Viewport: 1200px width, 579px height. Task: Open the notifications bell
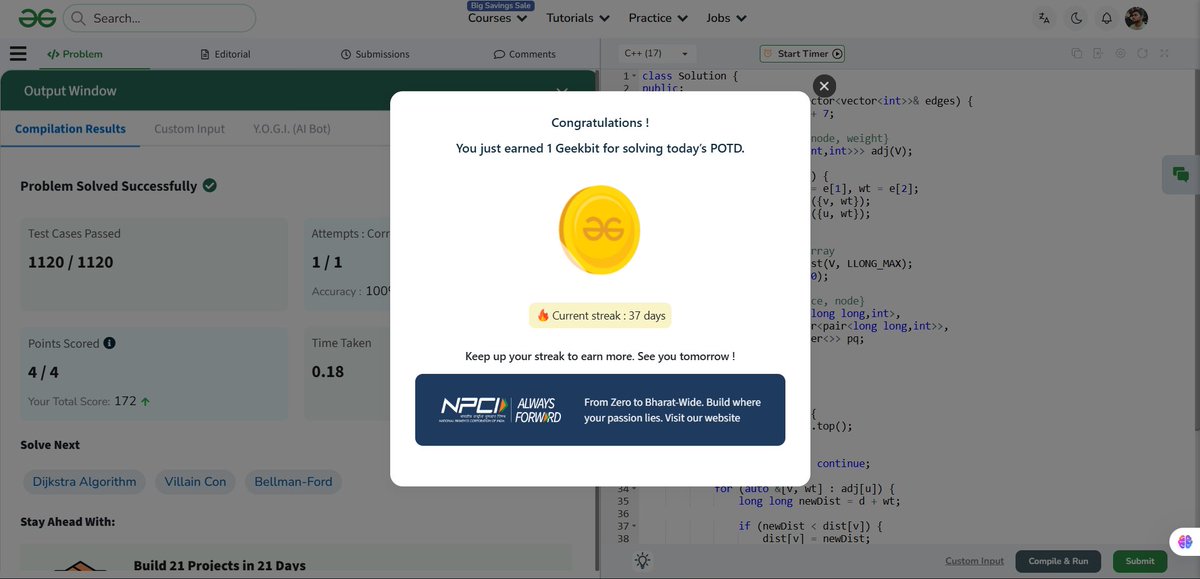pyautogui.click(x=1106, y=18)
